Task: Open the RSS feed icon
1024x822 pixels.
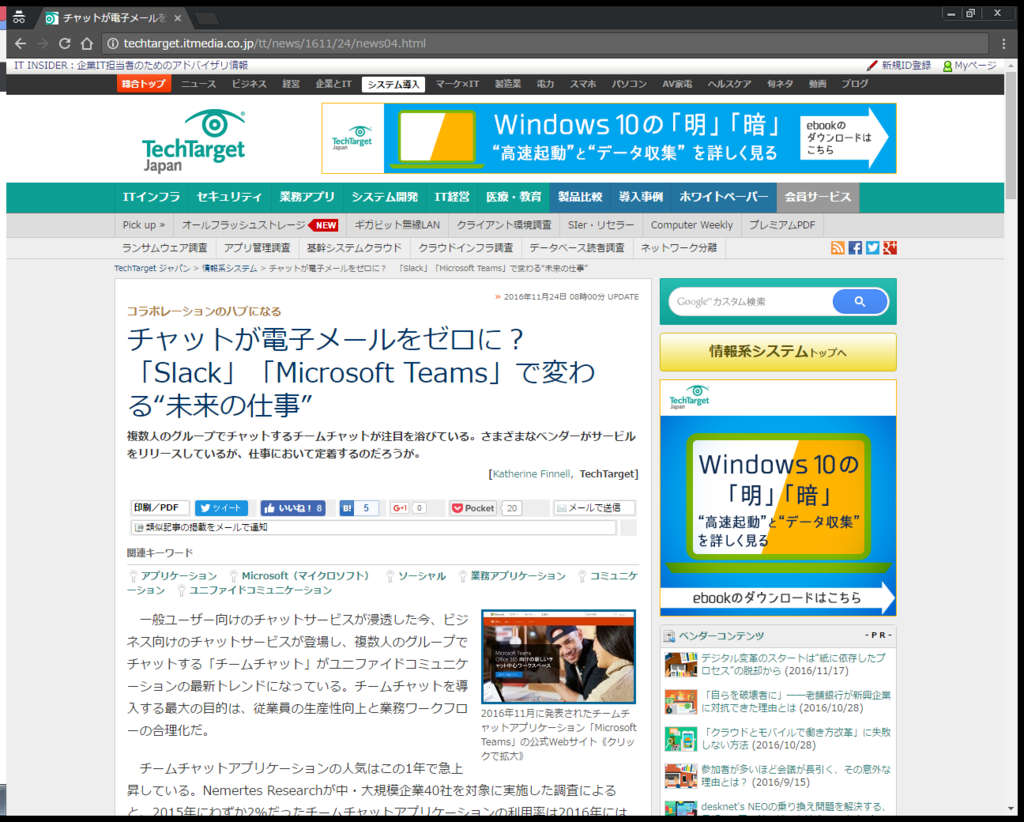Action: (x=837, y=247)
